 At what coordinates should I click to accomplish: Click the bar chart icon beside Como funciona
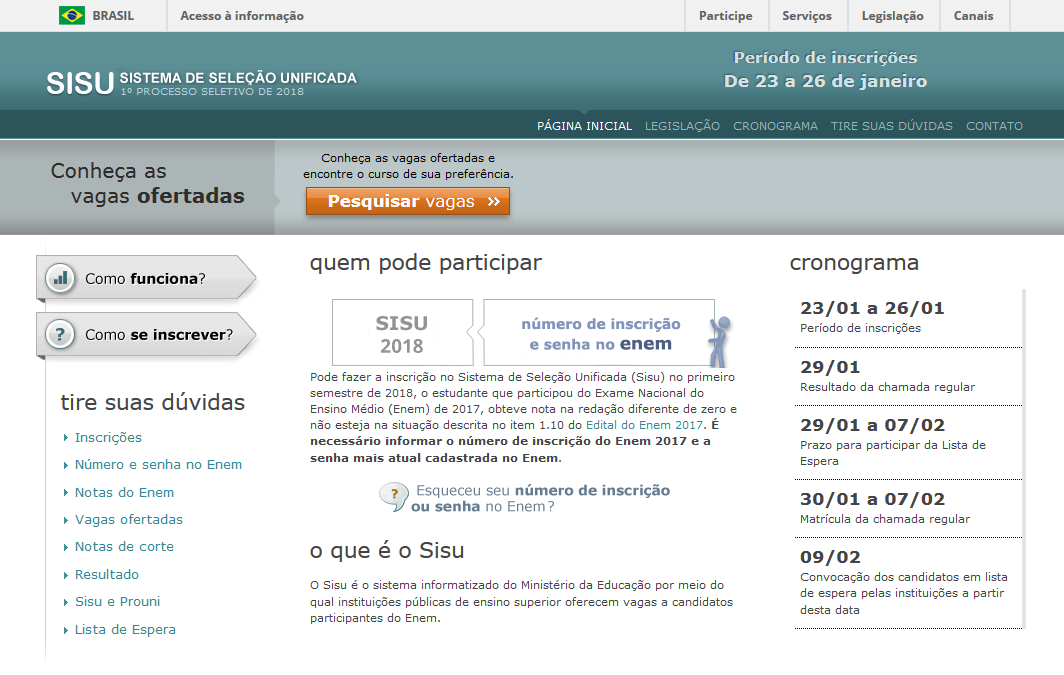coord(62,279)
